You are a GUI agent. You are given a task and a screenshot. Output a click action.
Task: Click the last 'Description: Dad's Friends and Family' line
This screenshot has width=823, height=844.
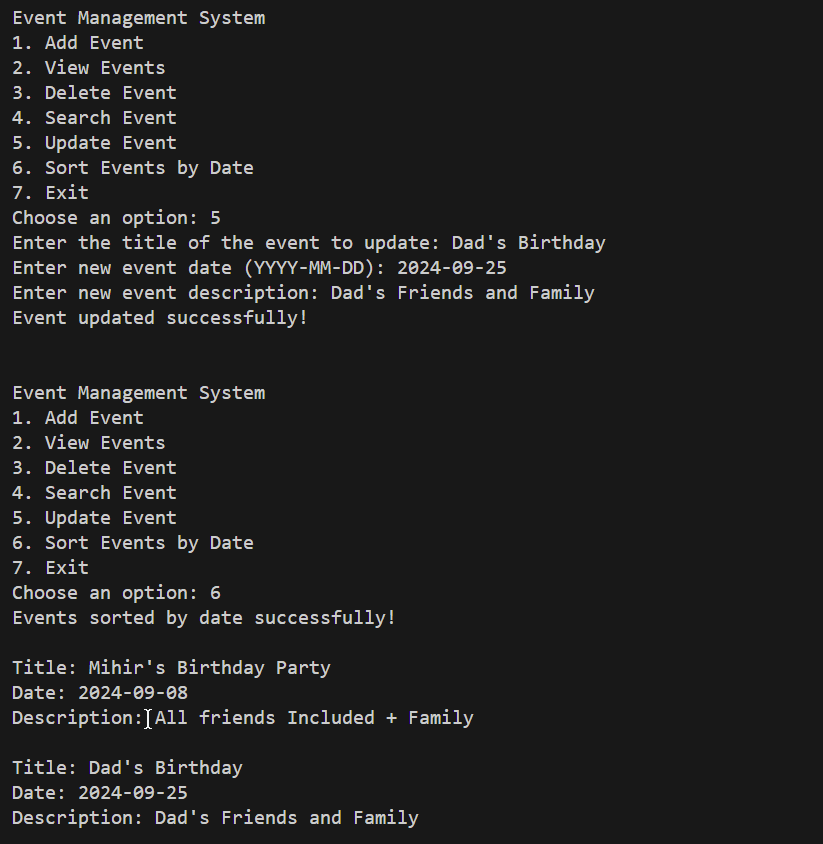pos(215,818)
